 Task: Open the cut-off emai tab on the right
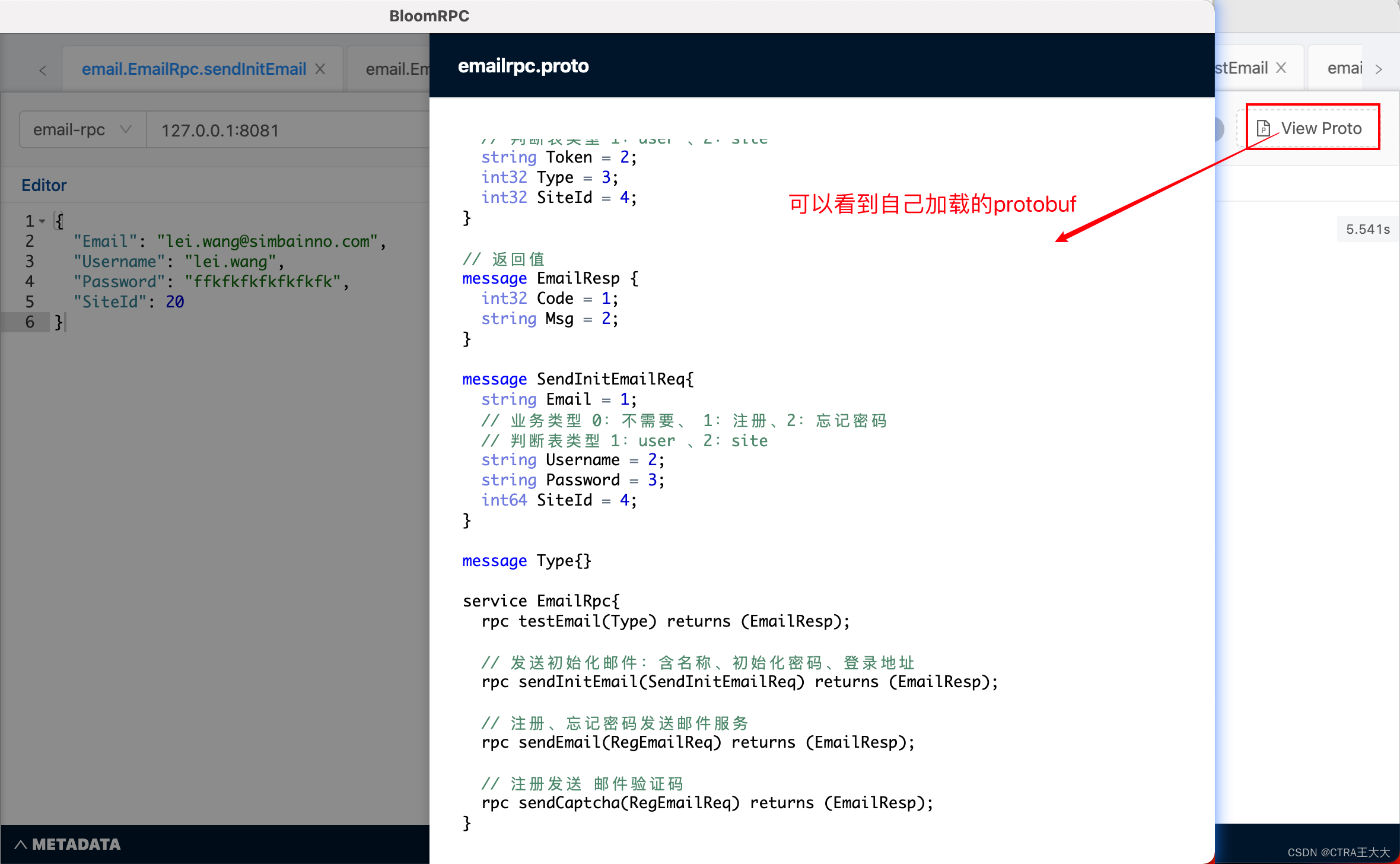(x=1345, y=68)
